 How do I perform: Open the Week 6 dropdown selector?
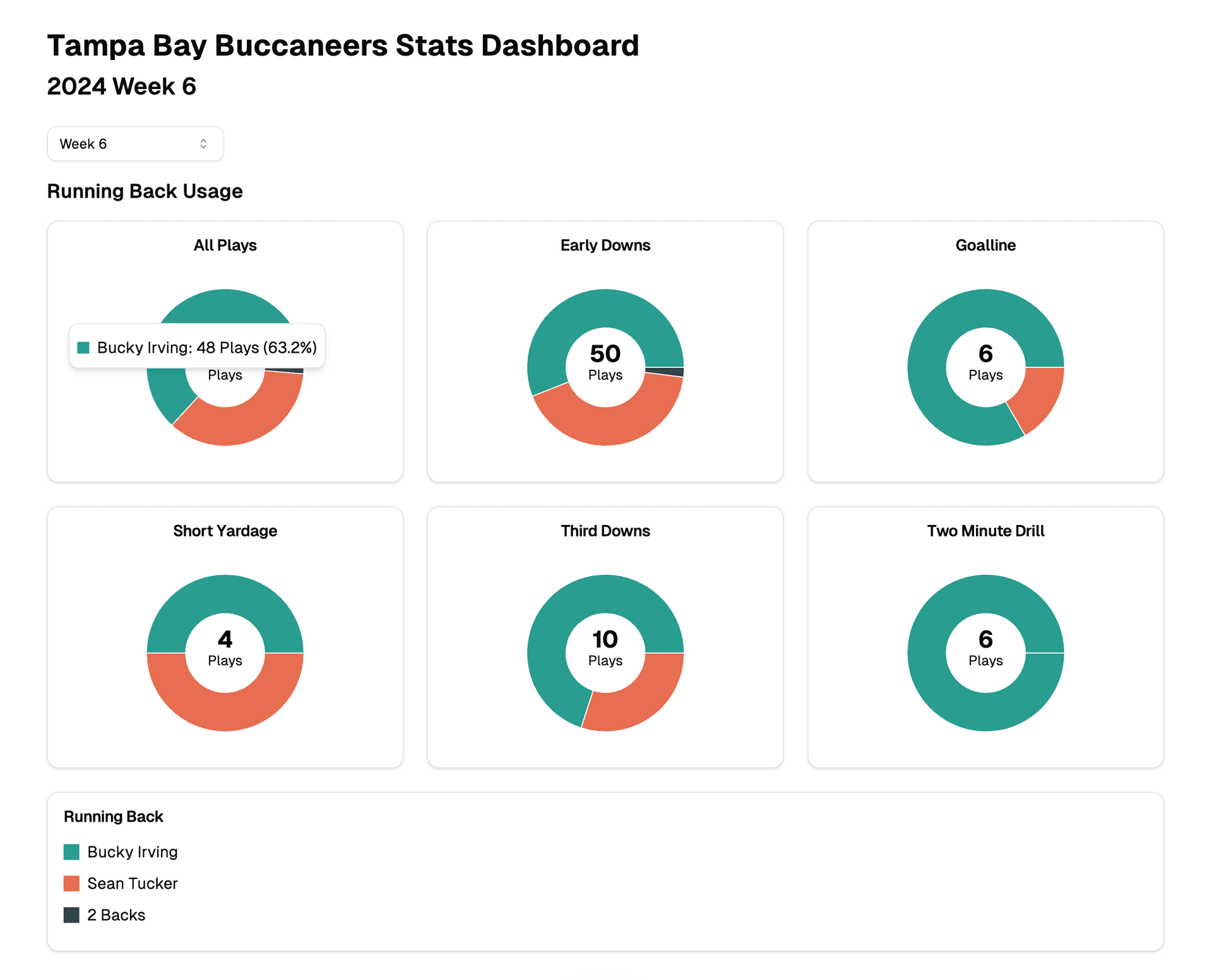135,144
